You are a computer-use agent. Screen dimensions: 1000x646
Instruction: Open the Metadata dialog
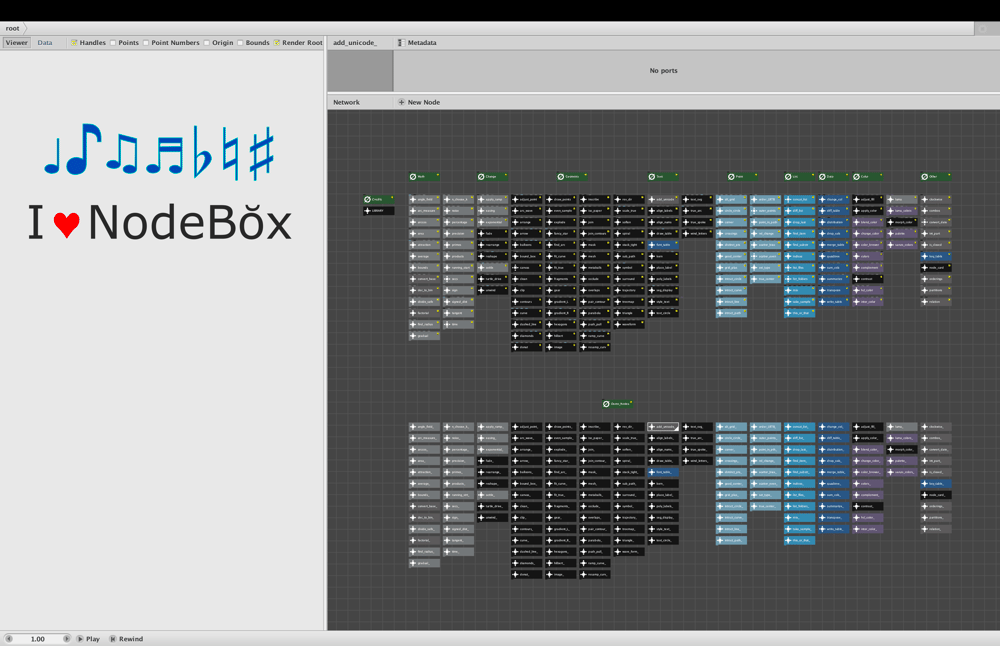(417, 43)
